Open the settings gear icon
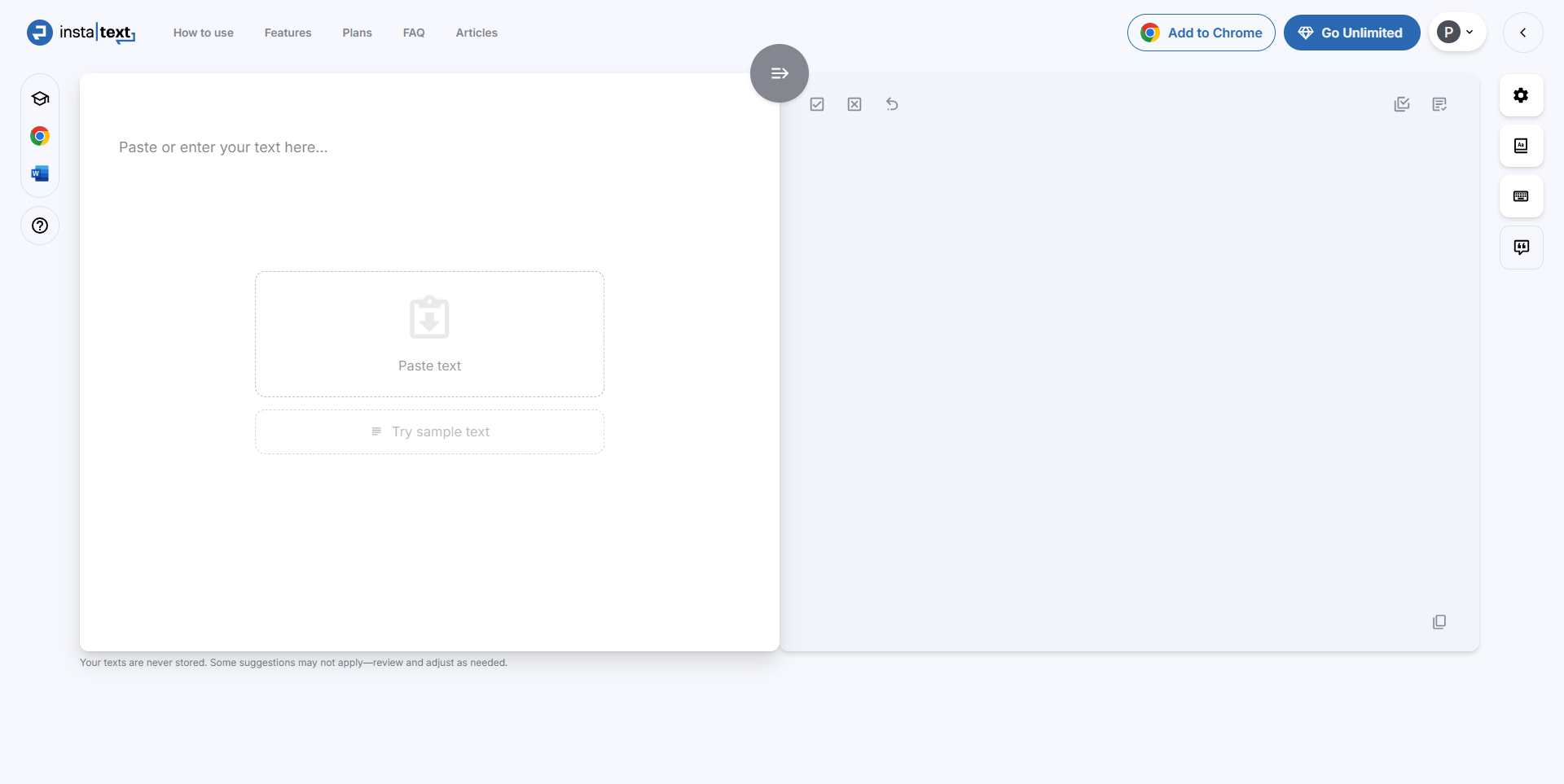1564x784 pixels. coord(1521,95)
